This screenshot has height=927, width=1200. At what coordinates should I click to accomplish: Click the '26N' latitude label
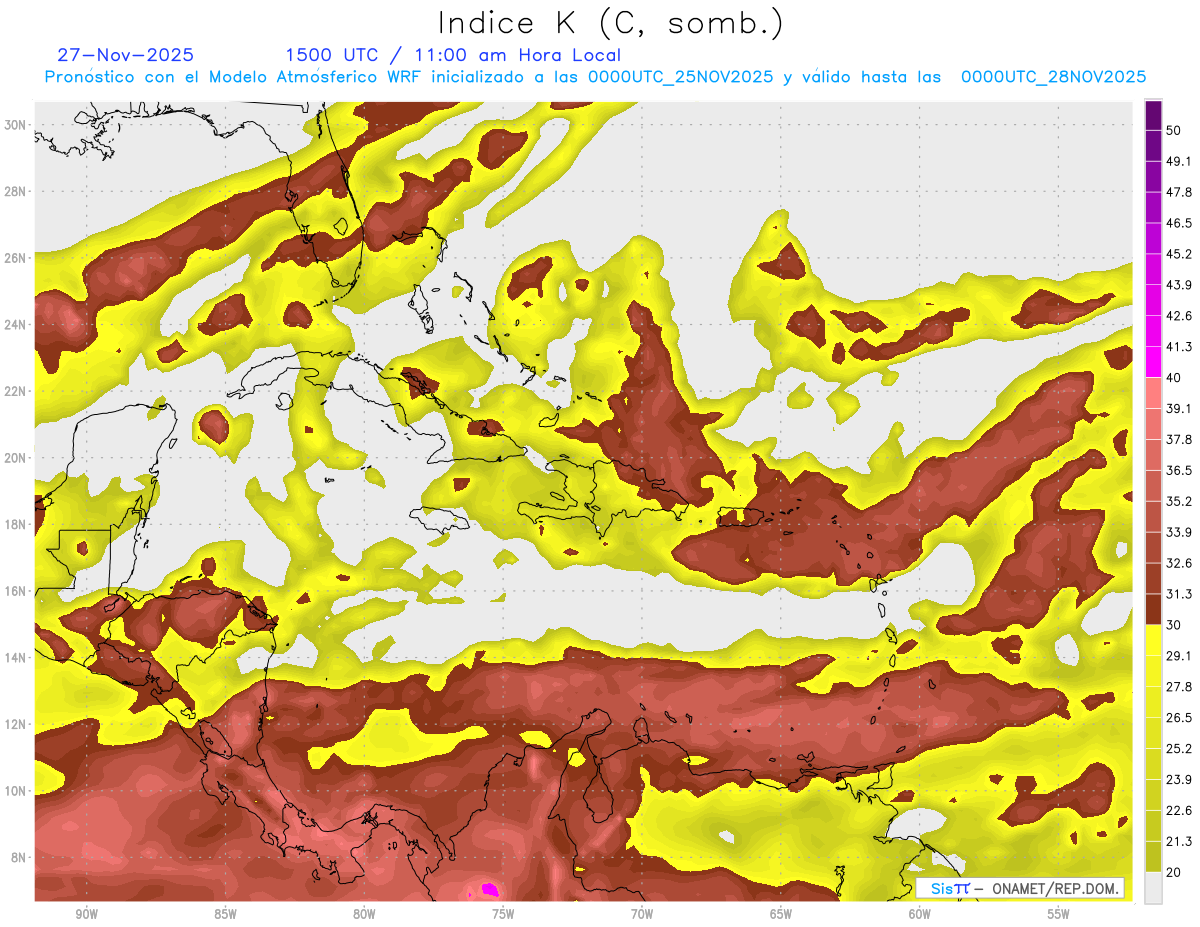click(x=15, y=258)
